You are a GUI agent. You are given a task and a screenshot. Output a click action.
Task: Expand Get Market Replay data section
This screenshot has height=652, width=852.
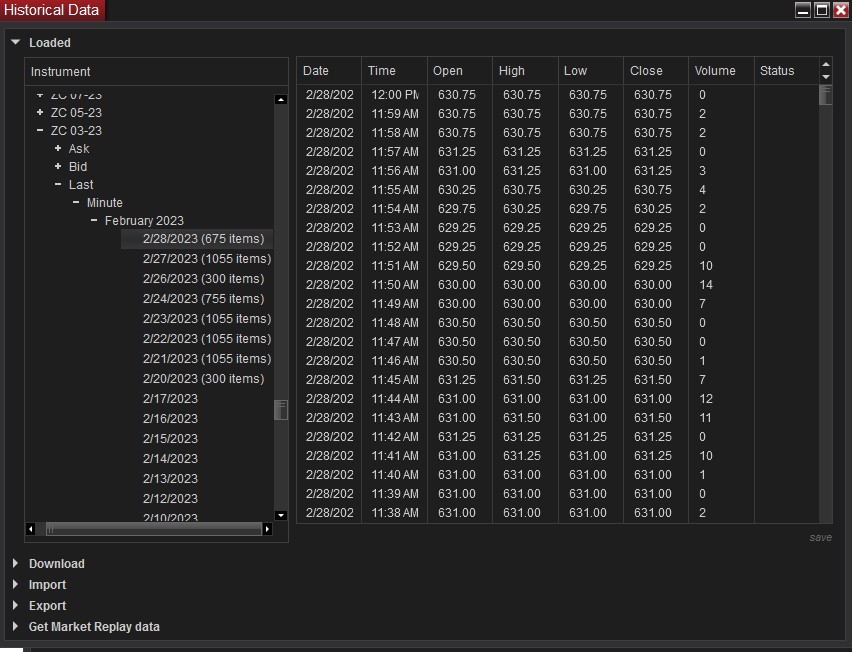pos(15,626)
